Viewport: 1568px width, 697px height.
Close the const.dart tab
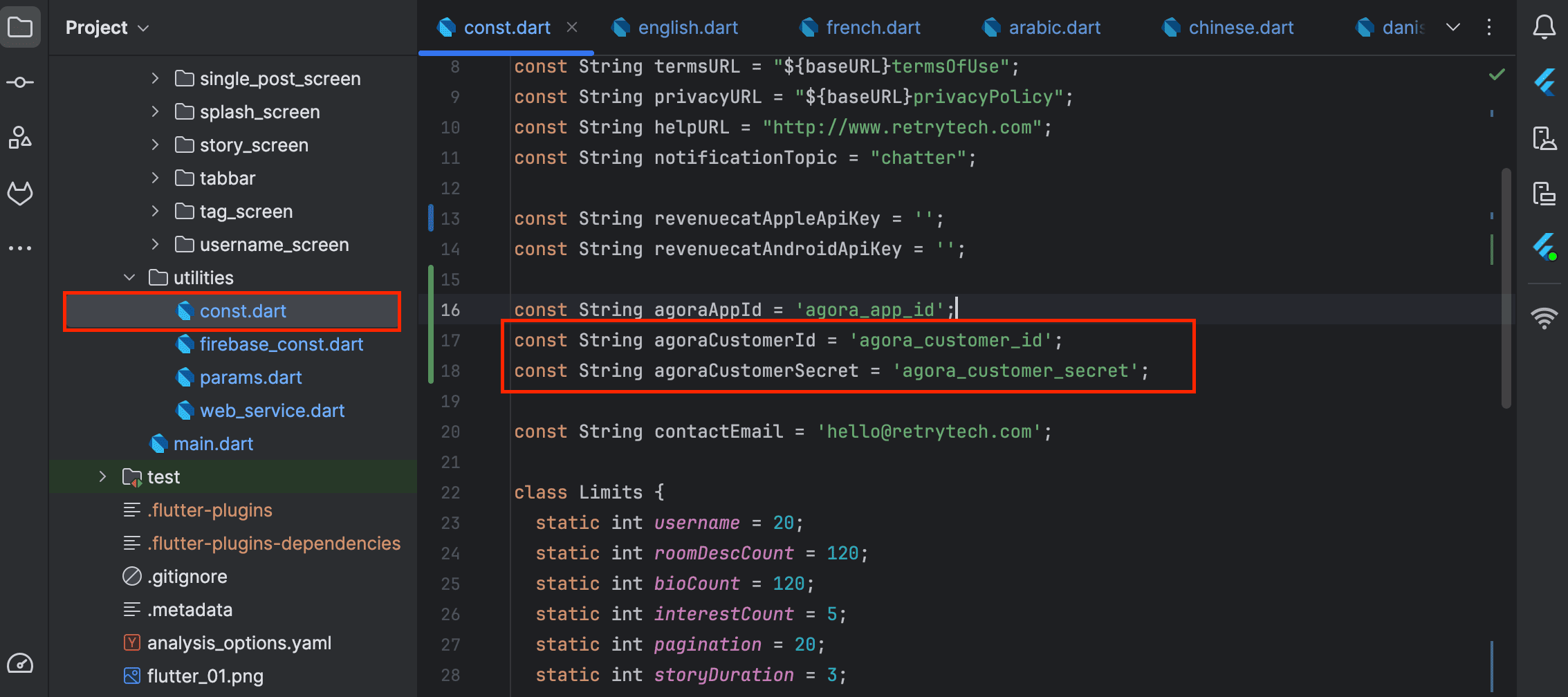[572, 28]
